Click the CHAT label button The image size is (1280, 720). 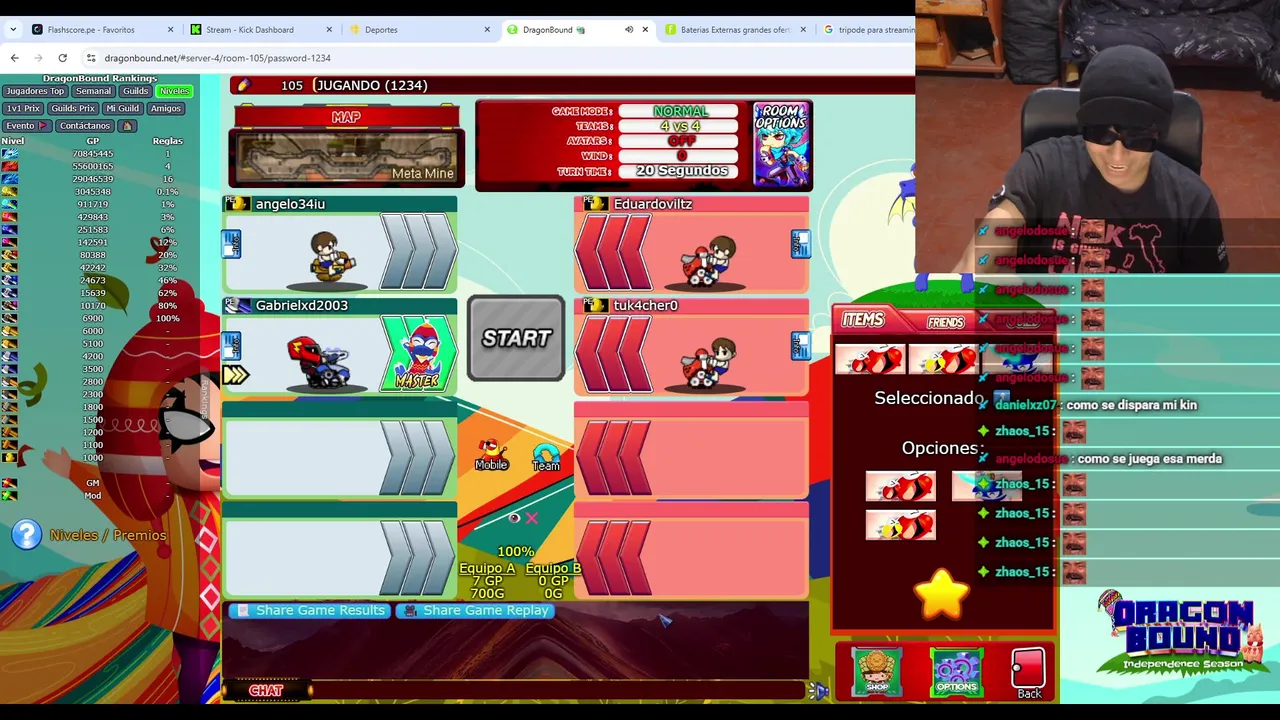[266, 690]
